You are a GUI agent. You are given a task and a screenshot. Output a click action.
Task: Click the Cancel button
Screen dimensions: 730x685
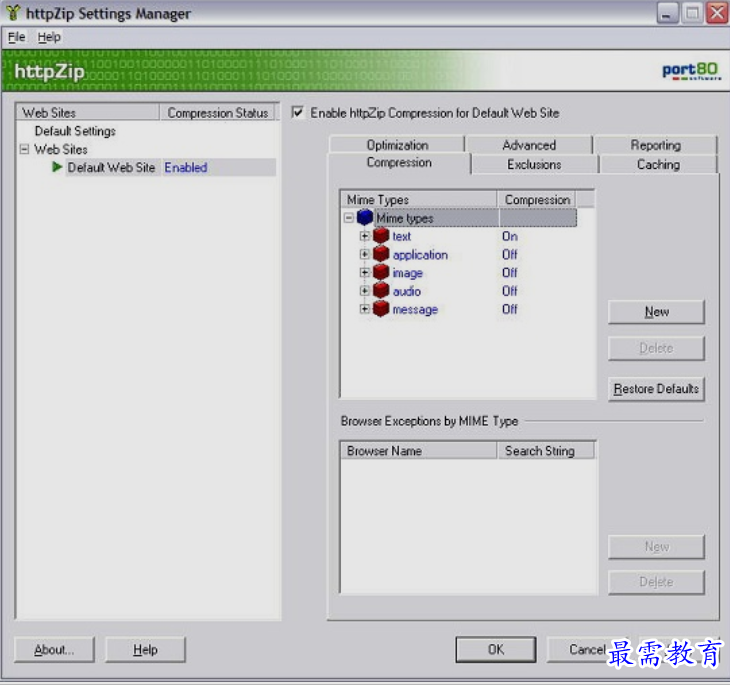[x=587, y=649]
